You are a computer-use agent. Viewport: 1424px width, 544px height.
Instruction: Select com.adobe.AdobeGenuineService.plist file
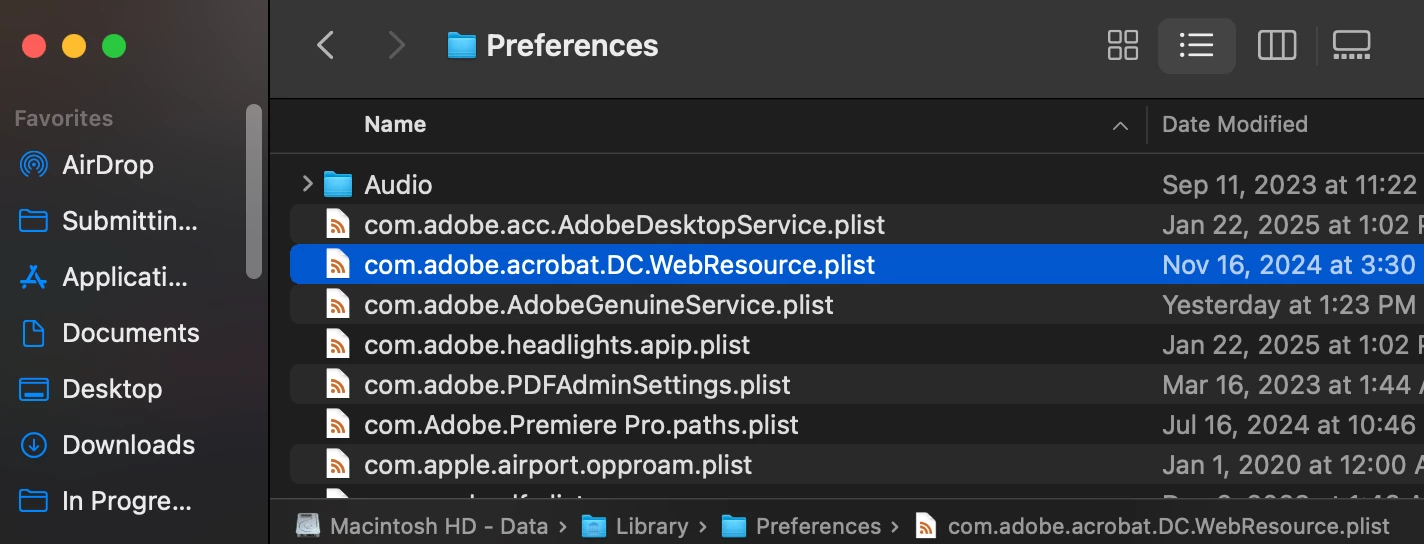[598, 304]
